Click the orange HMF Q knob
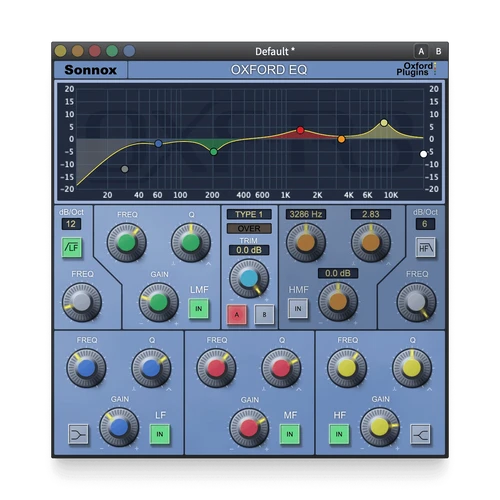This screenshot has height=500, width=500. pos(371,242)
